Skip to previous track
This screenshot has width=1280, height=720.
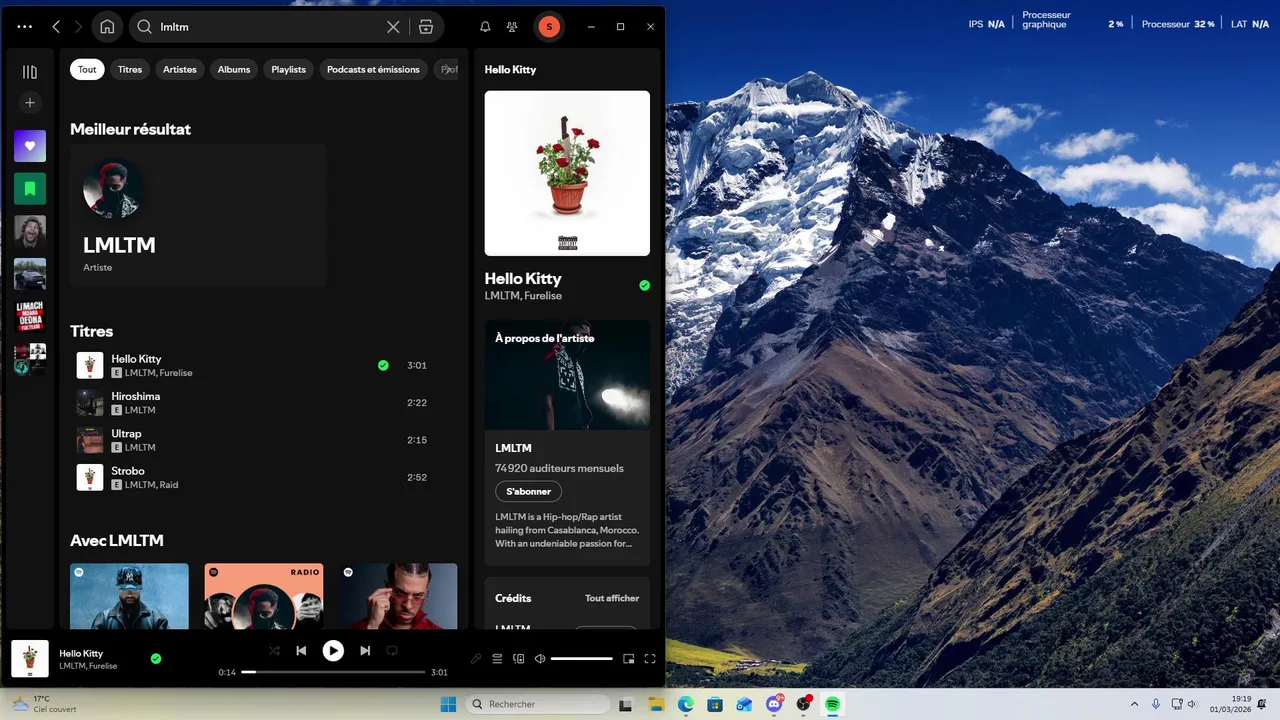[301, 651]
